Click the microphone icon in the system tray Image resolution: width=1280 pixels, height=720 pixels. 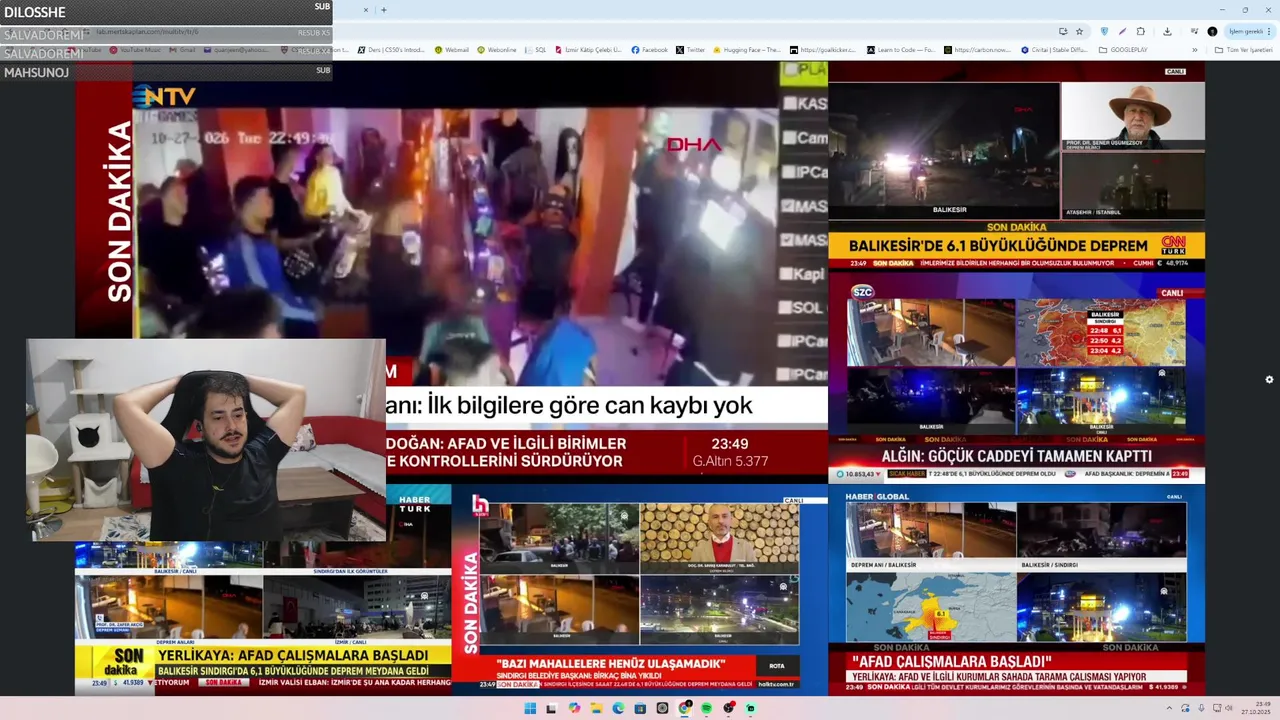coord(1201,708)
